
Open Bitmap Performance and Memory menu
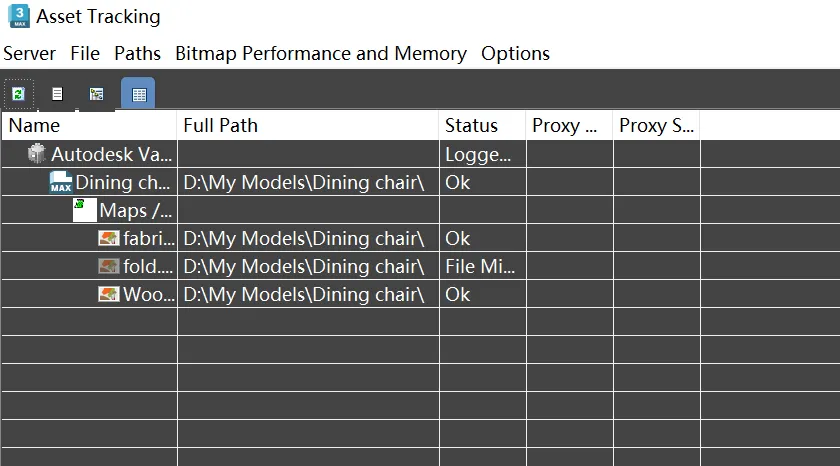click(321, 54)
